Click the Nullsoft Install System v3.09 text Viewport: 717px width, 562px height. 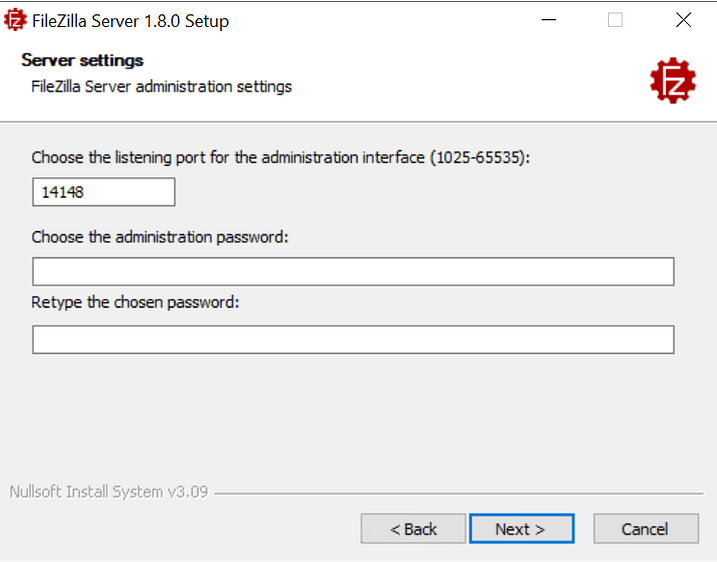click(109, 492)
